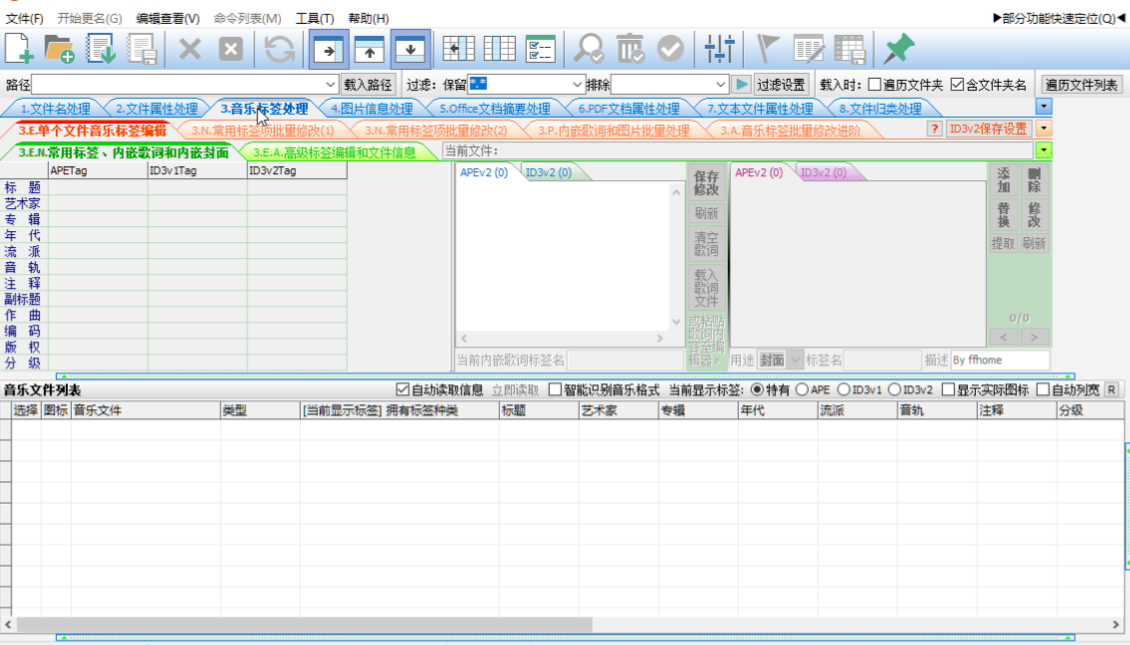The image size is (1130, 645).
Task: Click the flag toolbar icon
Action: (x=768, y=49)
